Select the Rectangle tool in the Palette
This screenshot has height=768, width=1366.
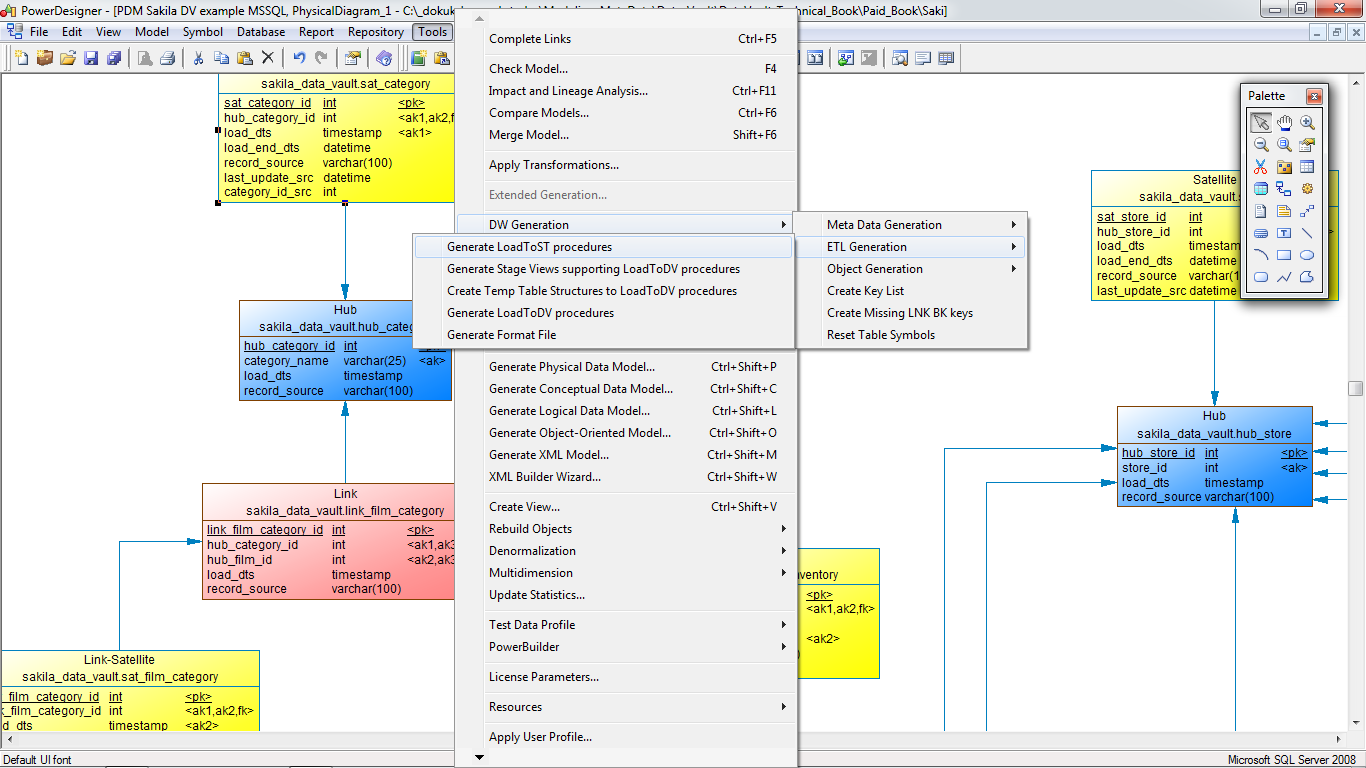(x=1284, y=255)
